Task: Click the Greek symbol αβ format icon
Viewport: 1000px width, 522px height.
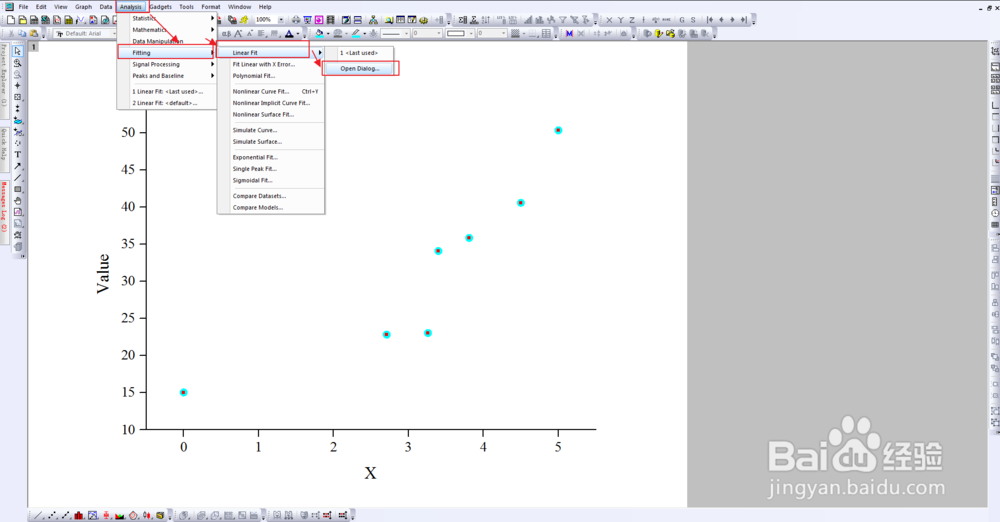Action: coord(226,33)
